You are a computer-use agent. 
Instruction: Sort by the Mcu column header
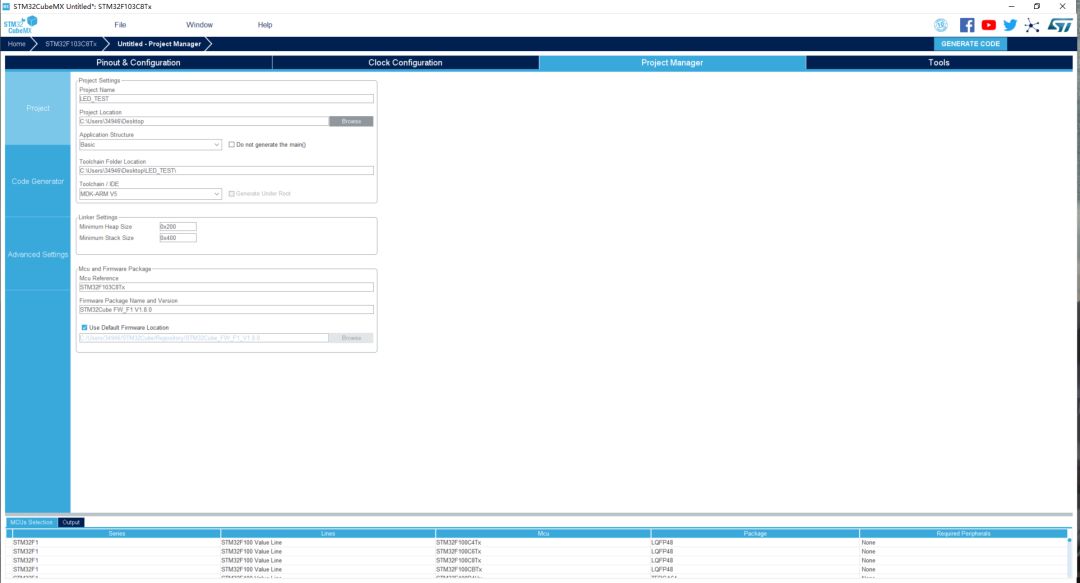click(x=543, y=533)
